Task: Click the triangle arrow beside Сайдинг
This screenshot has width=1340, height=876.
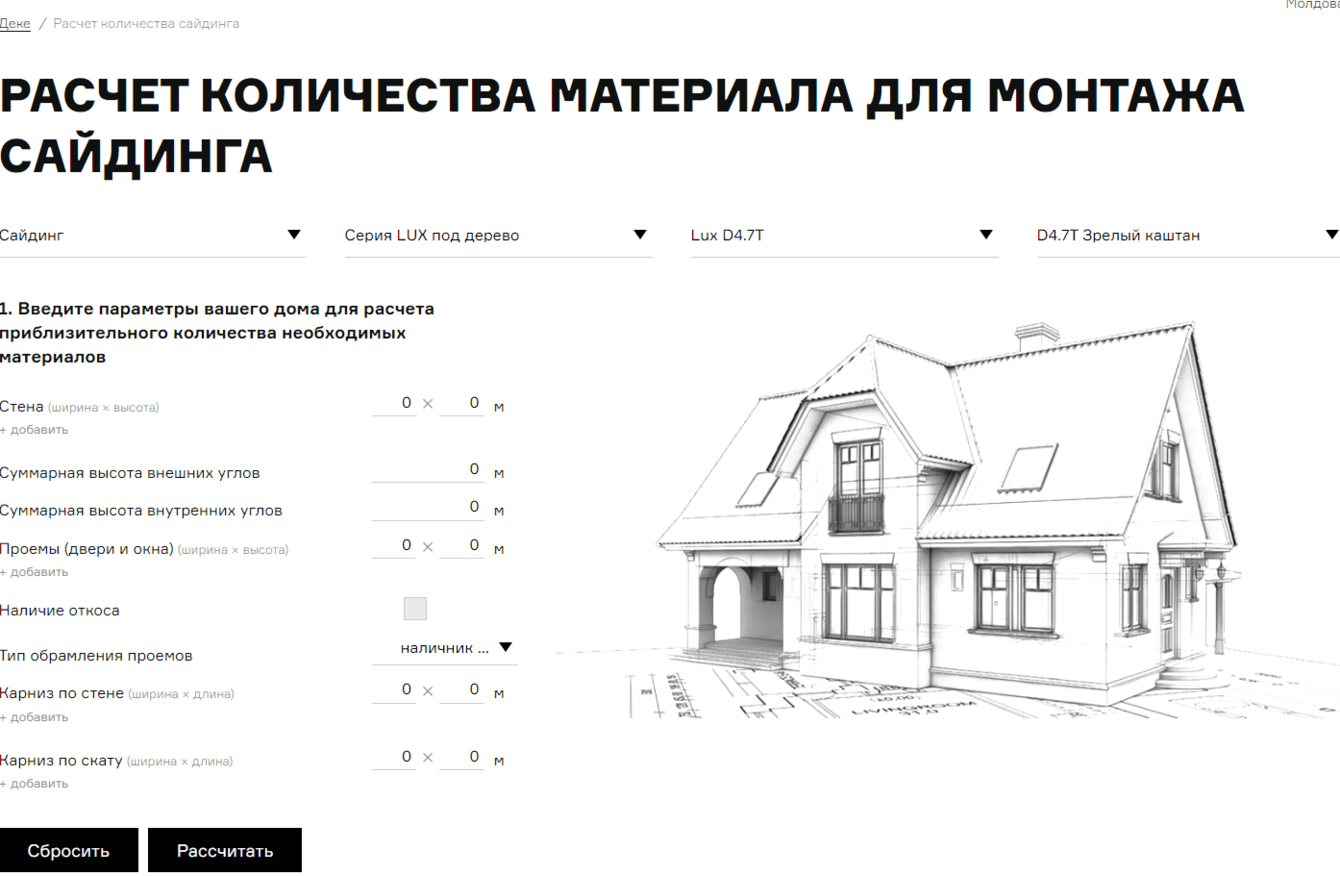Action: point(294,234)
